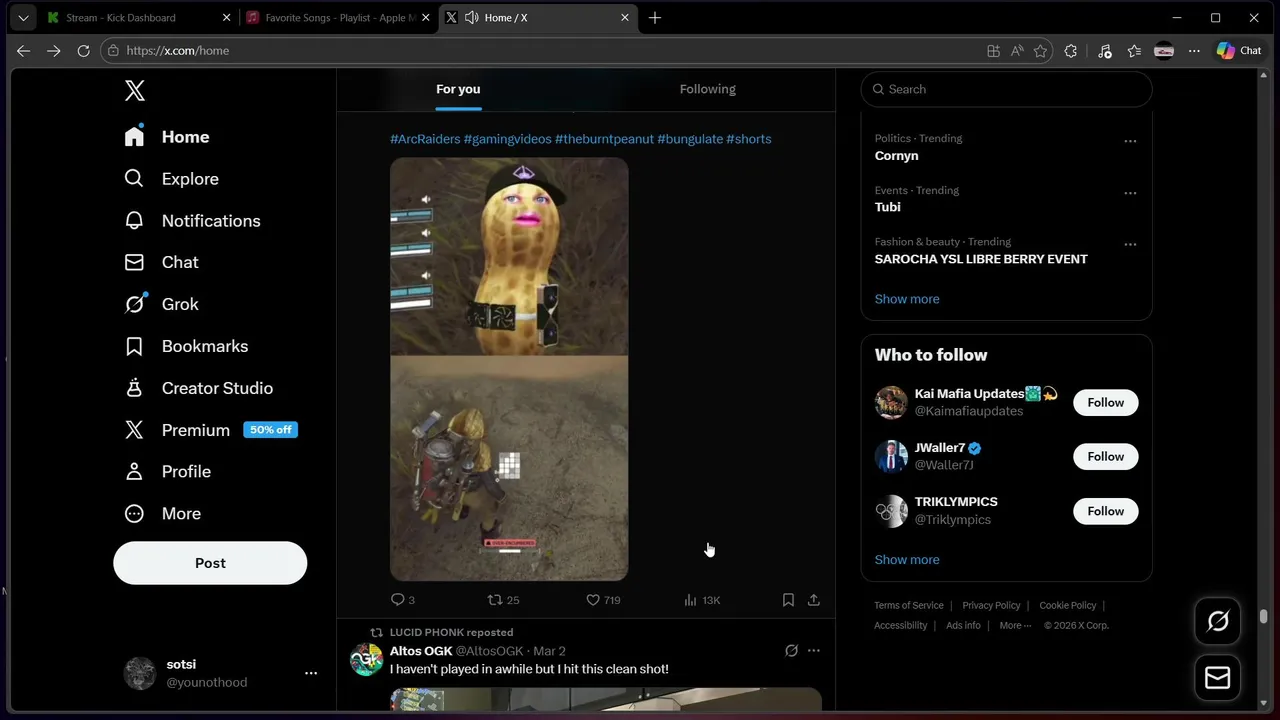This screenshot has width=1280, height=720.
Task: Open browser Settings and more menu
Action: point(1194,51)
